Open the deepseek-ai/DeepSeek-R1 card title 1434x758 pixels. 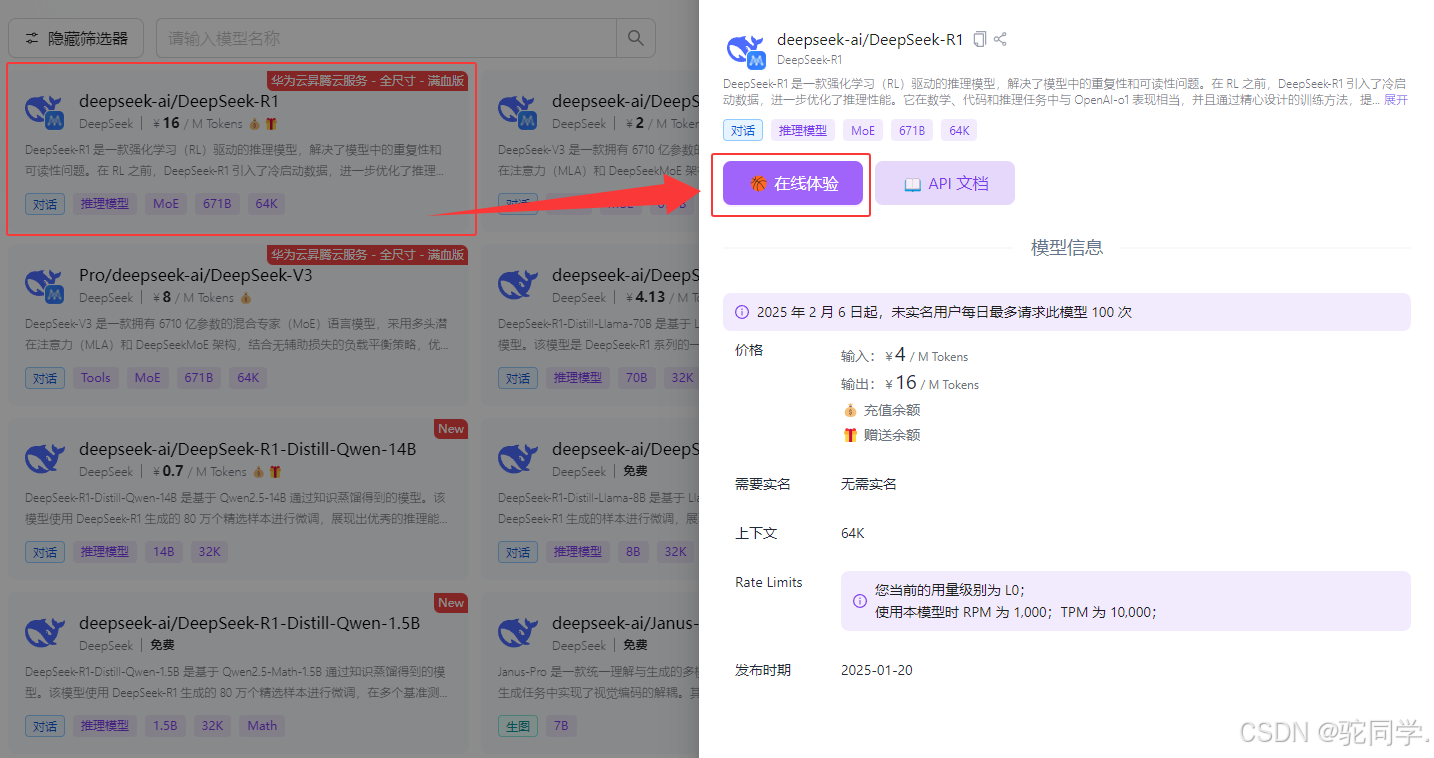coord(179,101)
